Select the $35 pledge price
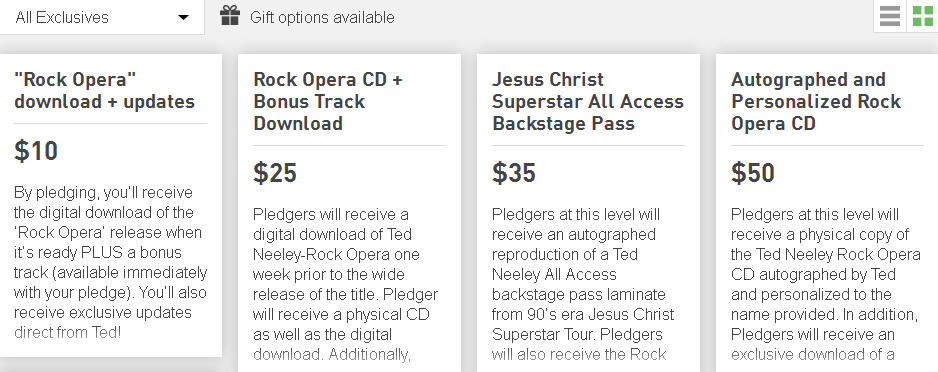 (514, 172)
